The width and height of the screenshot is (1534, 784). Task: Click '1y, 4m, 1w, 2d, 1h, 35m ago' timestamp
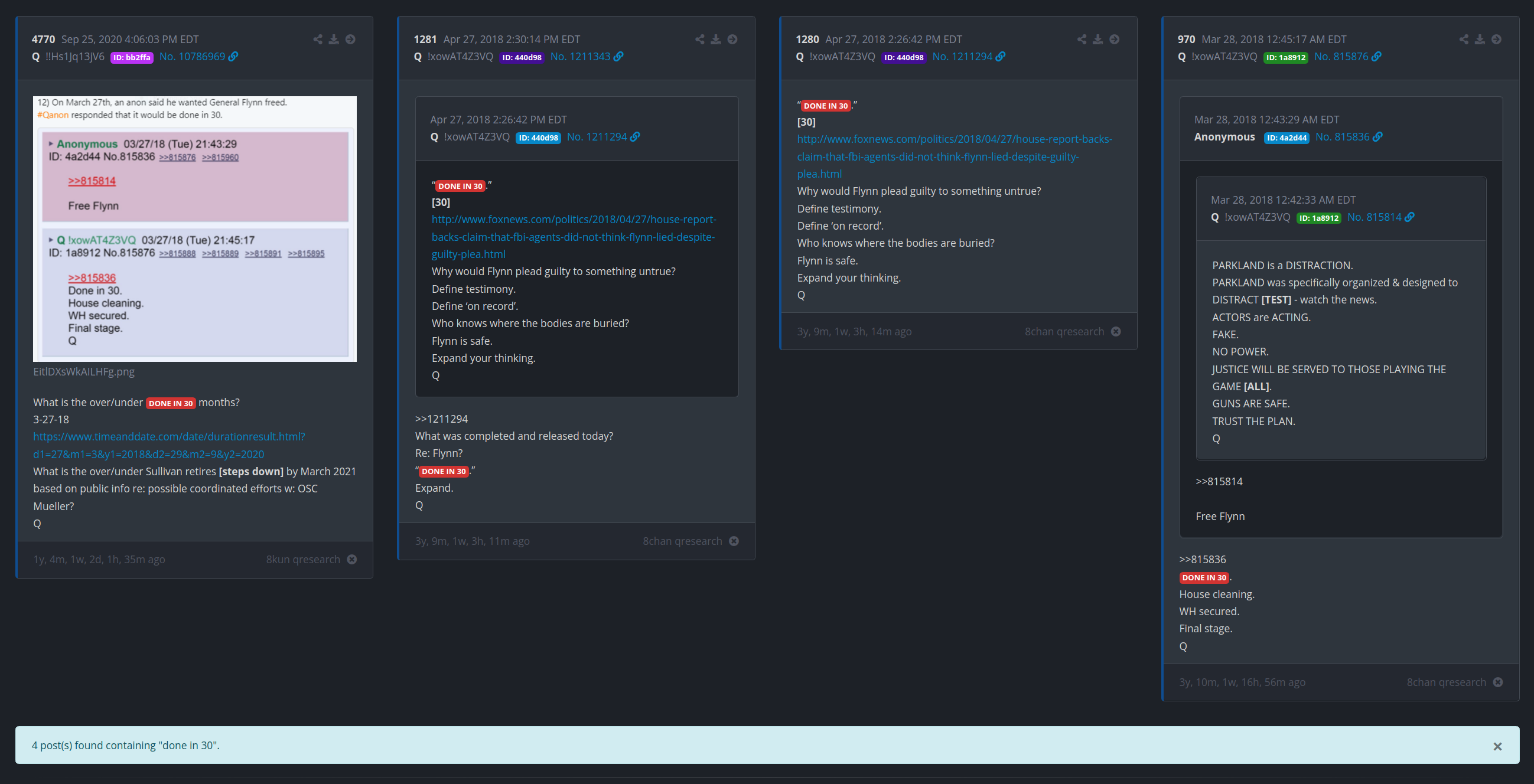point(99,560)
